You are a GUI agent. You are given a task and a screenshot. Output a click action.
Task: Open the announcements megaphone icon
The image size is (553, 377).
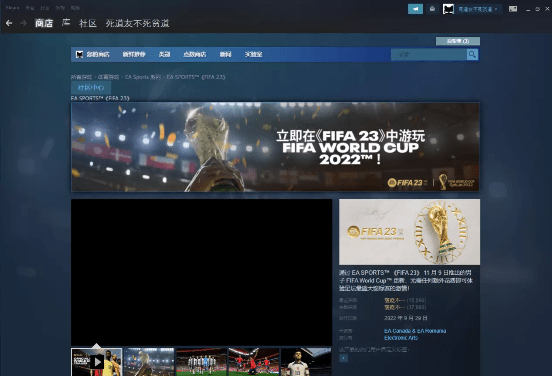pos(415,9)
